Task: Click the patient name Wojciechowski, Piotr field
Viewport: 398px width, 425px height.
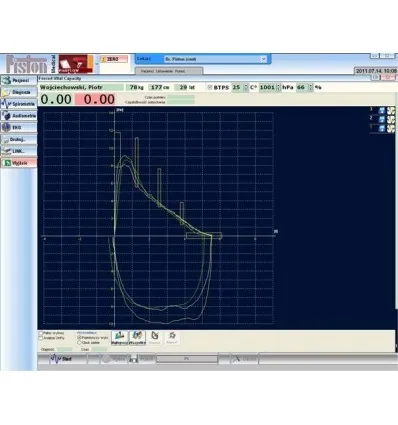Action: (x=81, y=87)
